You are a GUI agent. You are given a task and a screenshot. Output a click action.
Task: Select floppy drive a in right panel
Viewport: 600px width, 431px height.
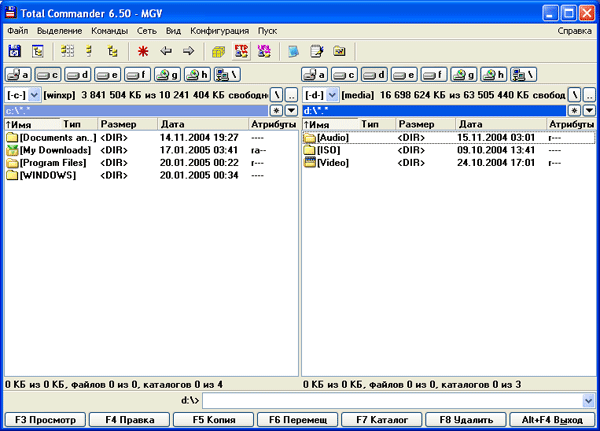pos(315,75)
